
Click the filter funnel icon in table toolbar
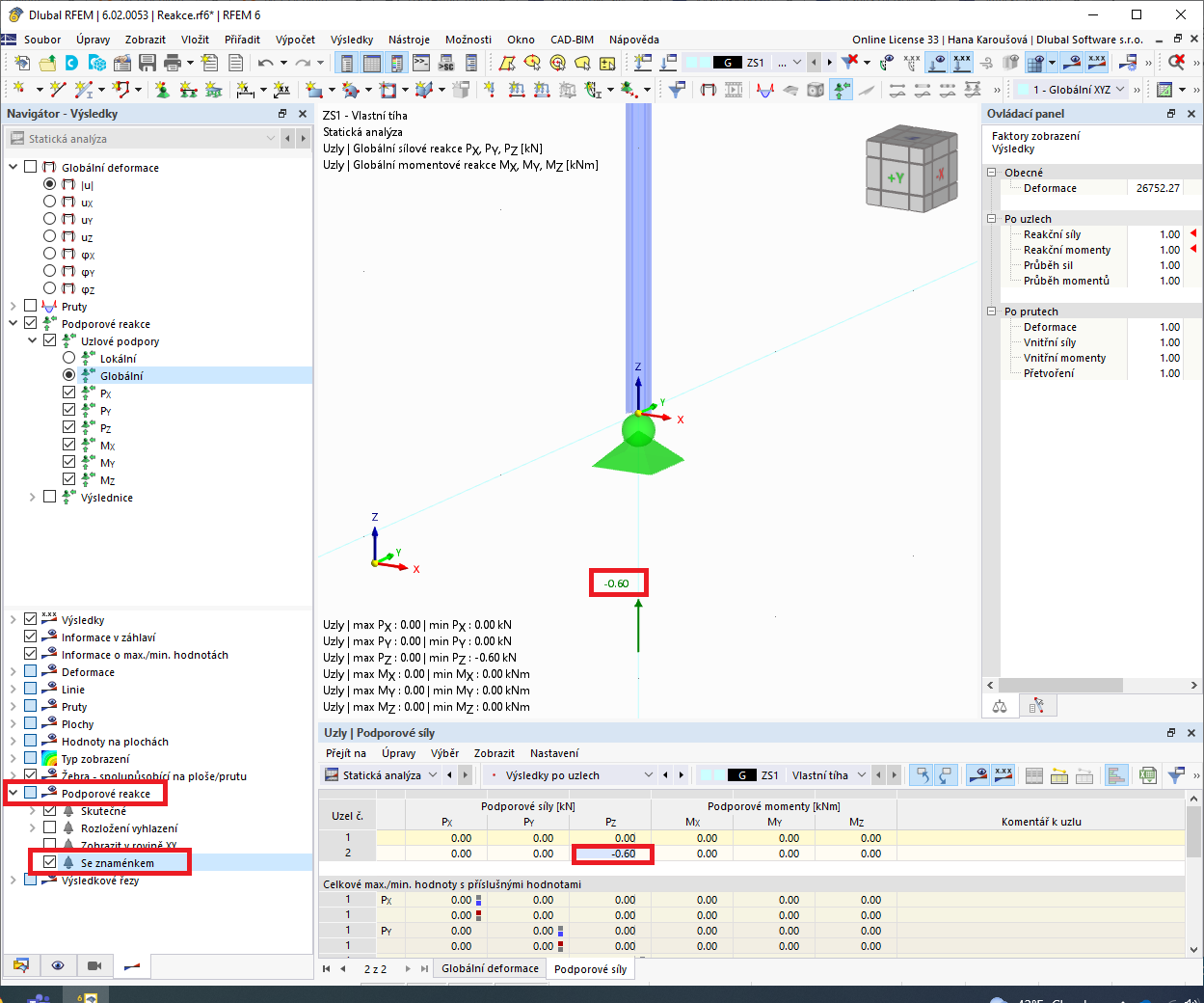(1175, 775)
